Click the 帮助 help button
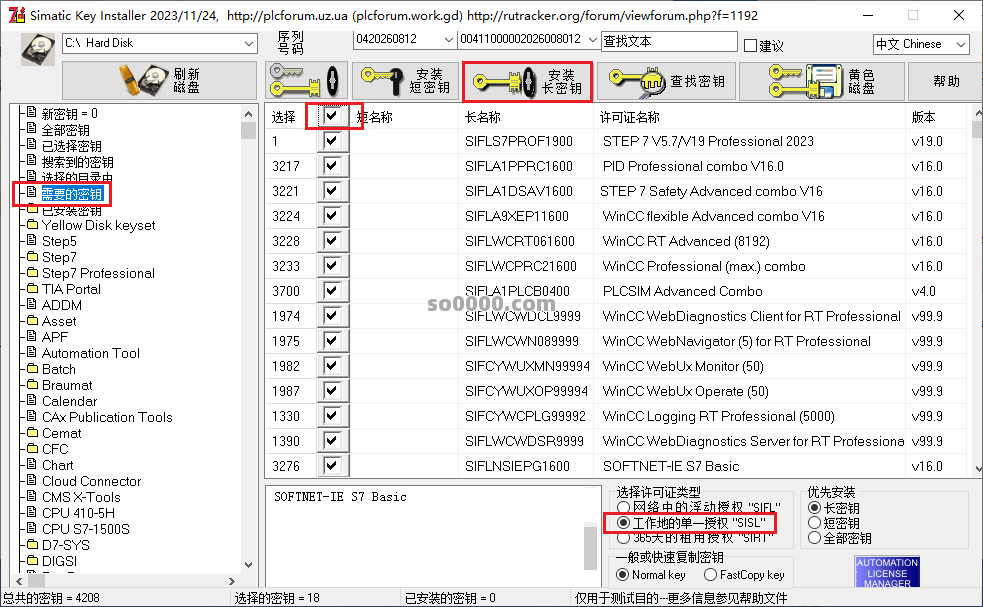983x607 pixels. pos(945,80)
